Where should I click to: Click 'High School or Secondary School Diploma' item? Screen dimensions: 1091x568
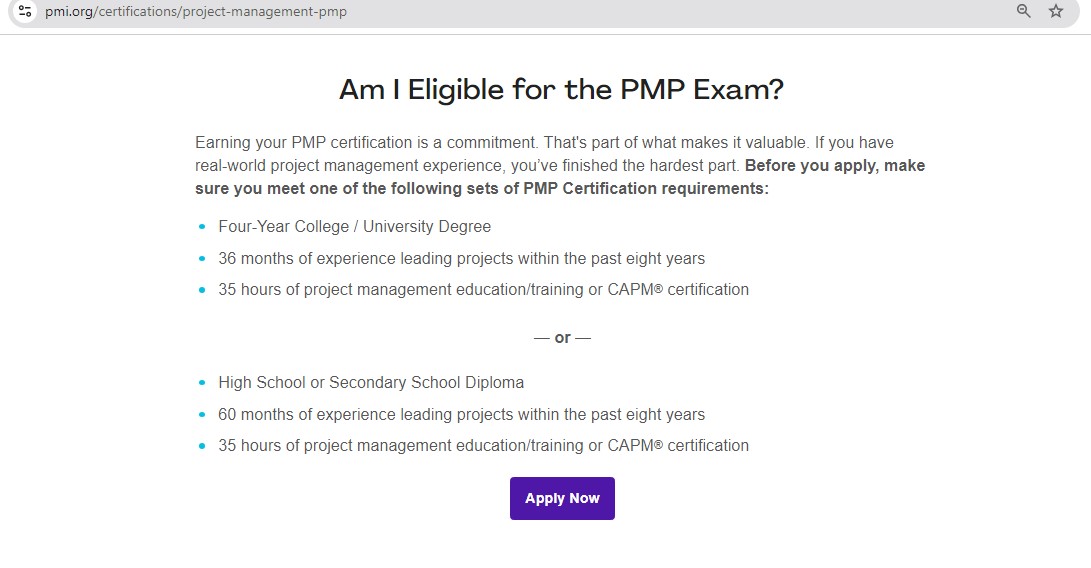[371, 383]
